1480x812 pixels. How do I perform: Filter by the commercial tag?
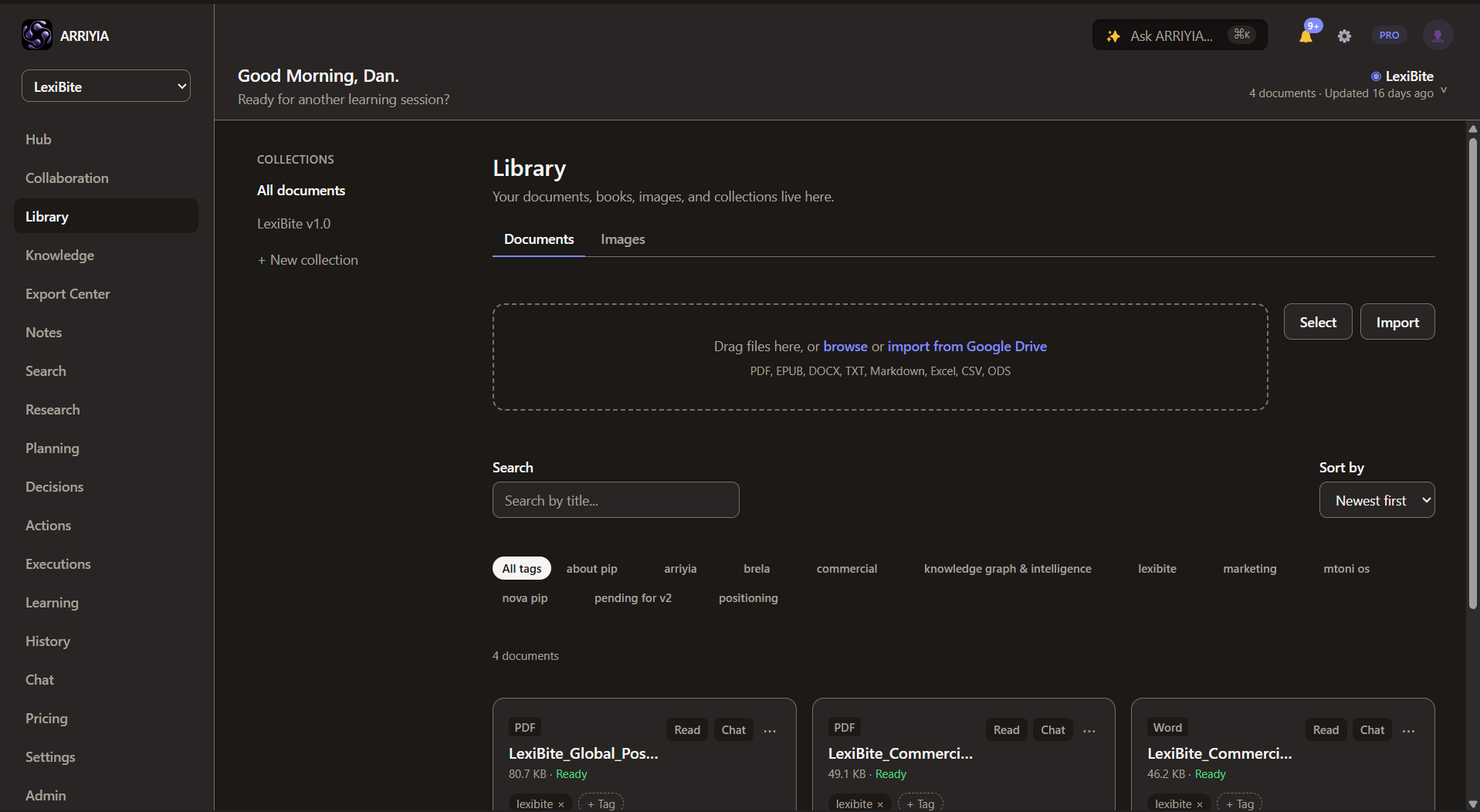pos(847,568)
